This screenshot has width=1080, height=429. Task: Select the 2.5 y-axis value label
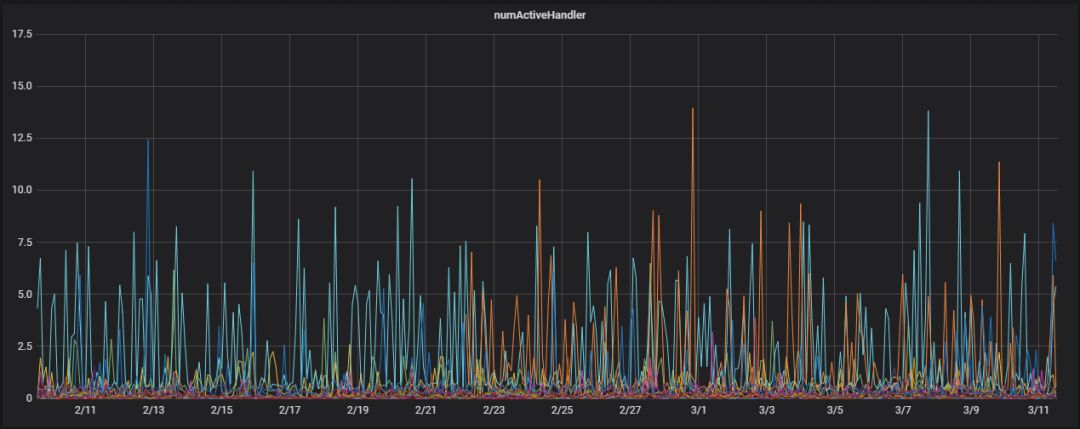point(25,346)
